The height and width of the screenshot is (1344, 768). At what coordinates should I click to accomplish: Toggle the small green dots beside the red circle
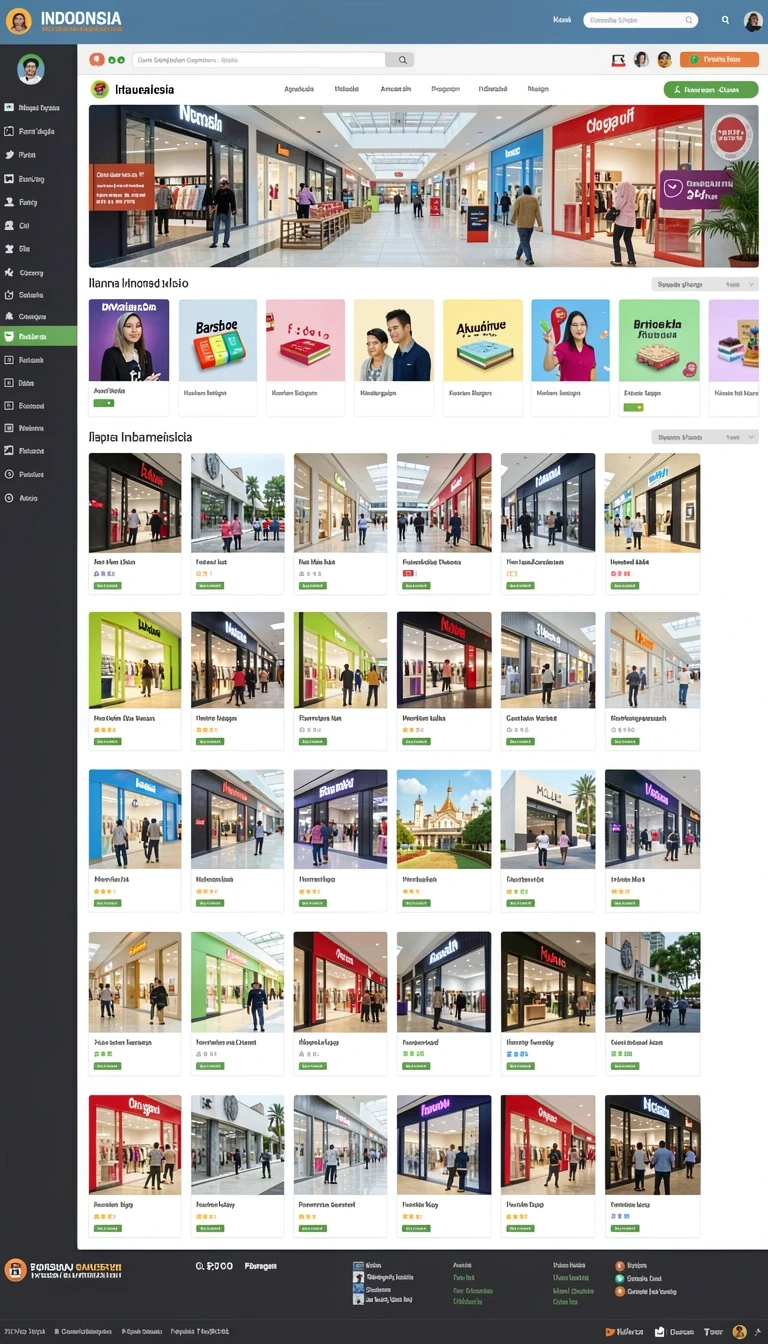coord(116,60)
